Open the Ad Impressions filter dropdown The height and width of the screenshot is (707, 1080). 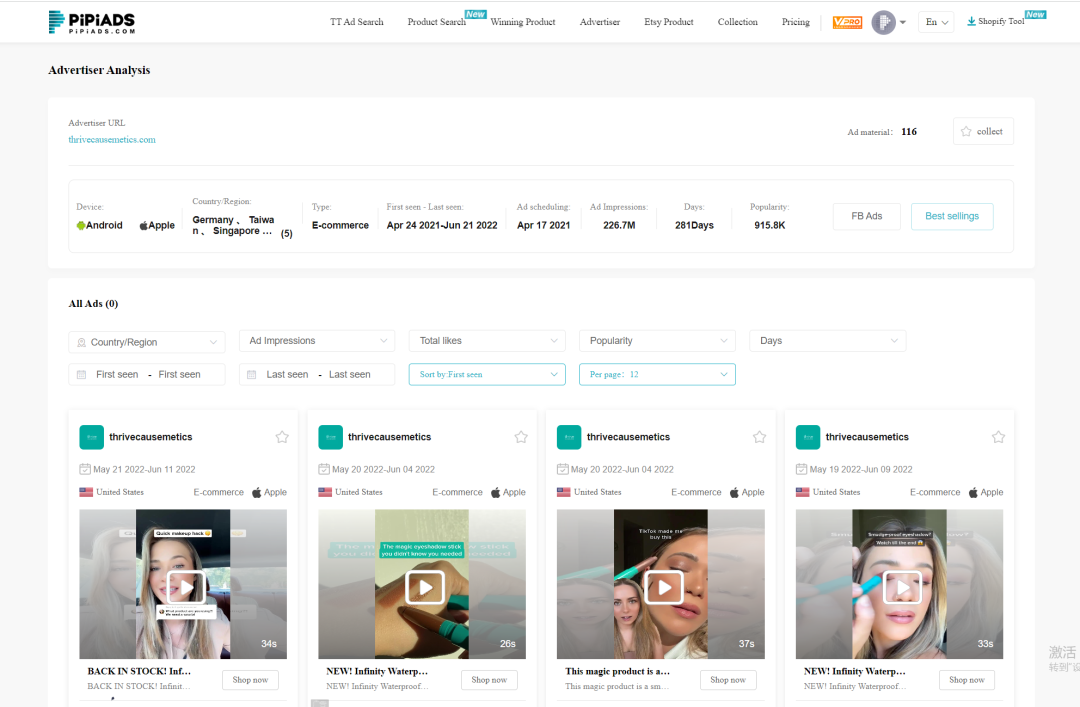317,341
